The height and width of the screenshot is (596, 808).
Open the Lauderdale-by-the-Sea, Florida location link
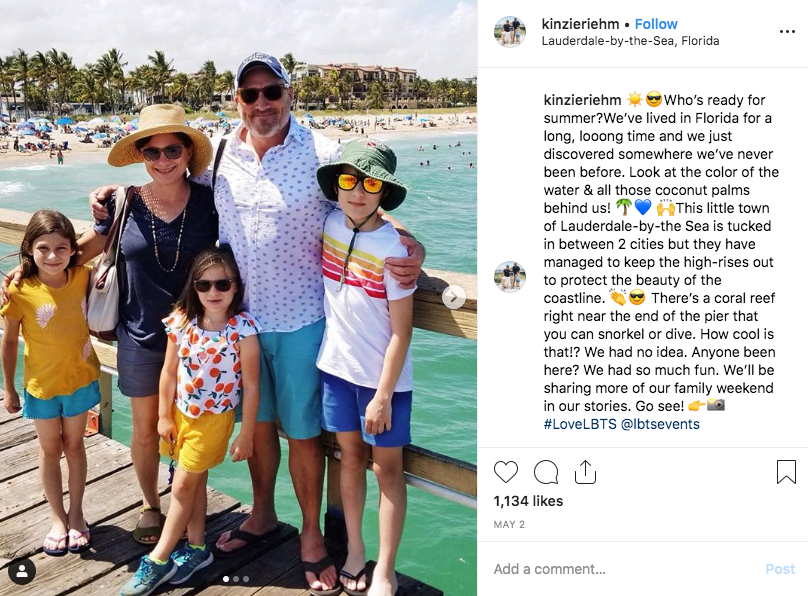630,41
